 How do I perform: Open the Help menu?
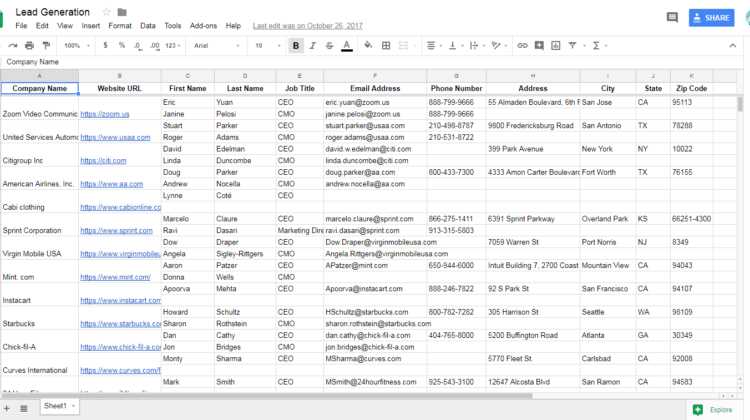(233, 26)
